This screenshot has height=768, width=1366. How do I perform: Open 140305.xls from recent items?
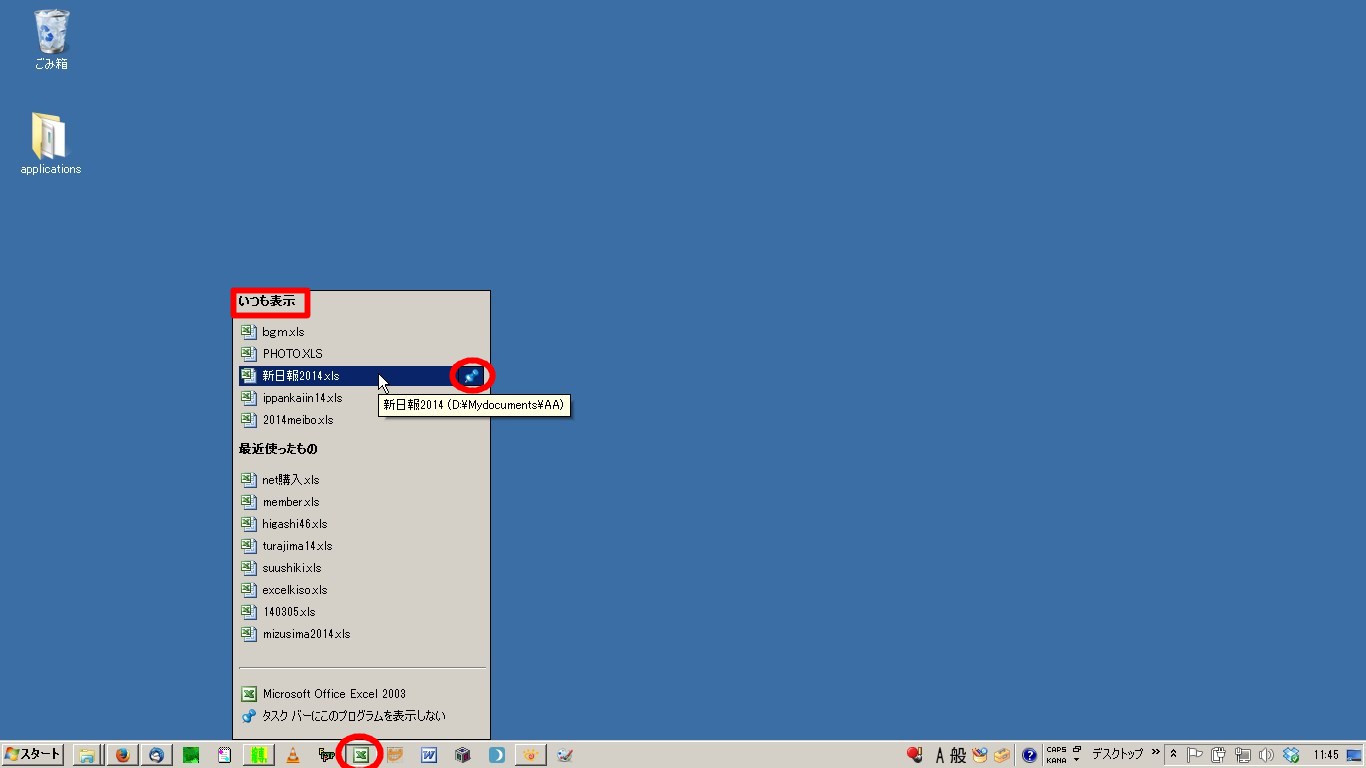361,612
